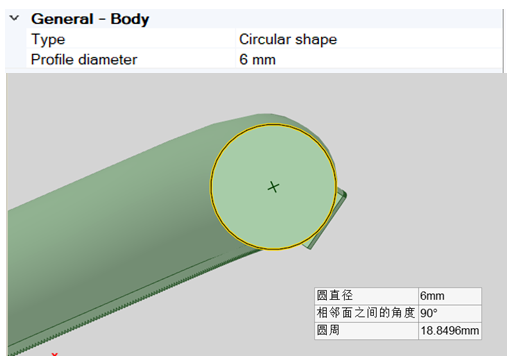Image resolution: width=510 pixels, height=360 pixels.
Task: Select the 90° angle value cell
Action: point(429,313)
